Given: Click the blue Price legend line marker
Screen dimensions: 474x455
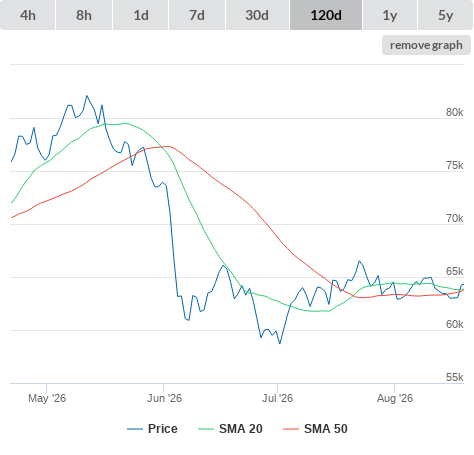Looking at the screenshot, I should point(135,429).
